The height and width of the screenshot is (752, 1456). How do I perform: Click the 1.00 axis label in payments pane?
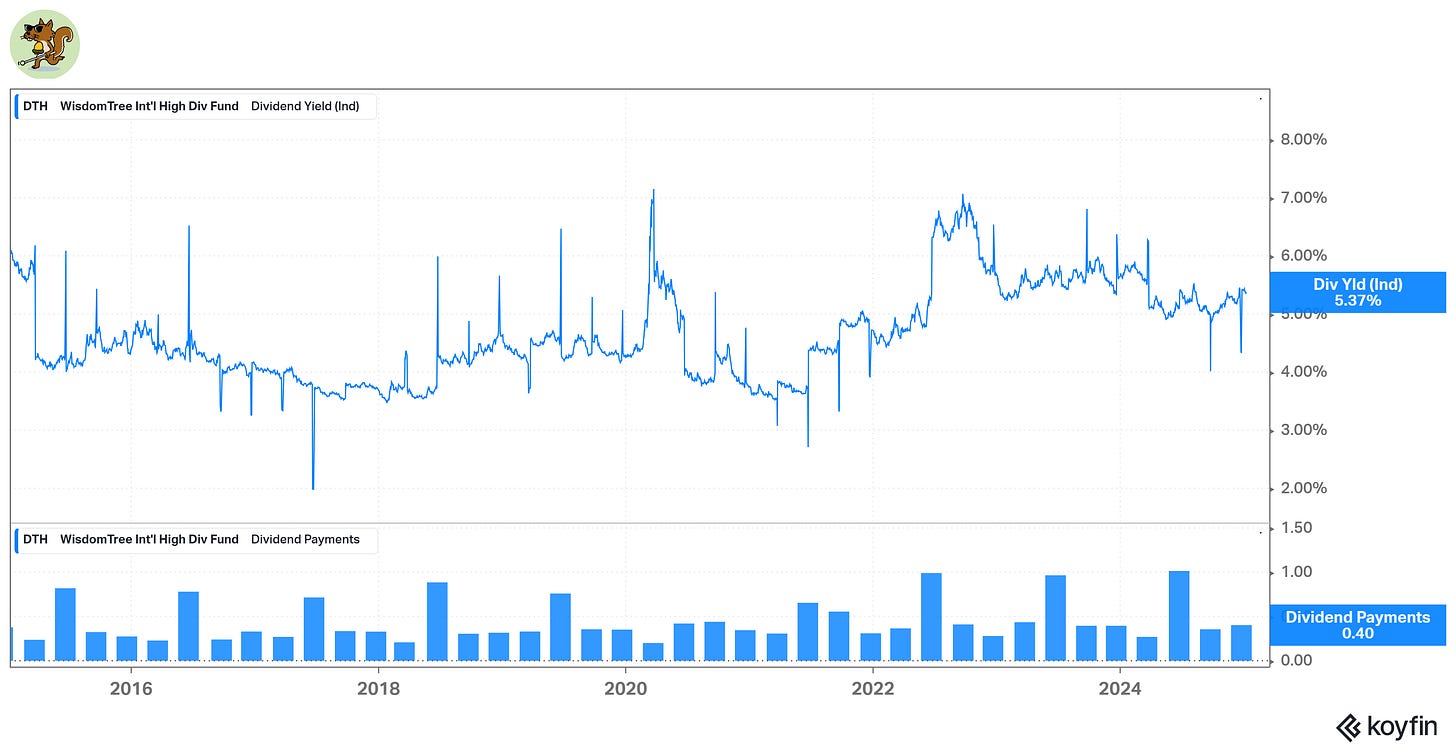pyautogui.click(x=1297, y=572)
